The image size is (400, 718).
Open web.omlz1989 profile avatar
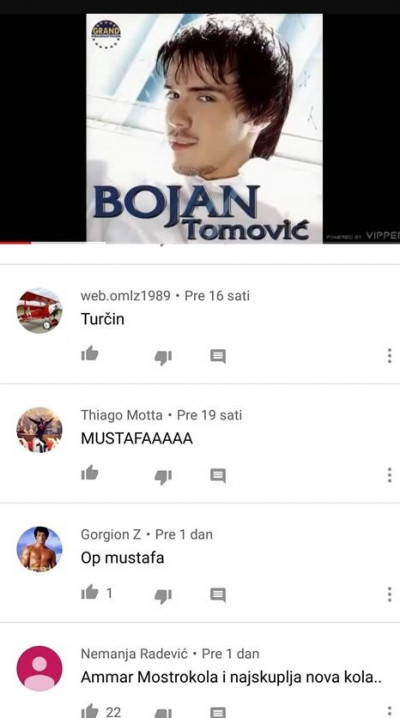pyautogui.click(x=39, y=310)
